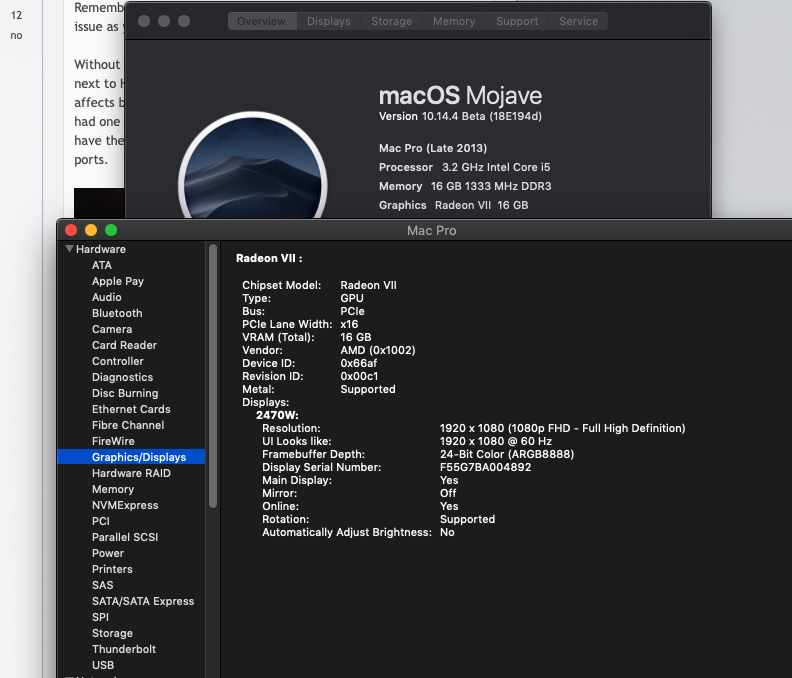Select Thunderbolt in hardware list
Viewport: 792px width, 678px height.
pyautogui.click(x=124, y=649)
